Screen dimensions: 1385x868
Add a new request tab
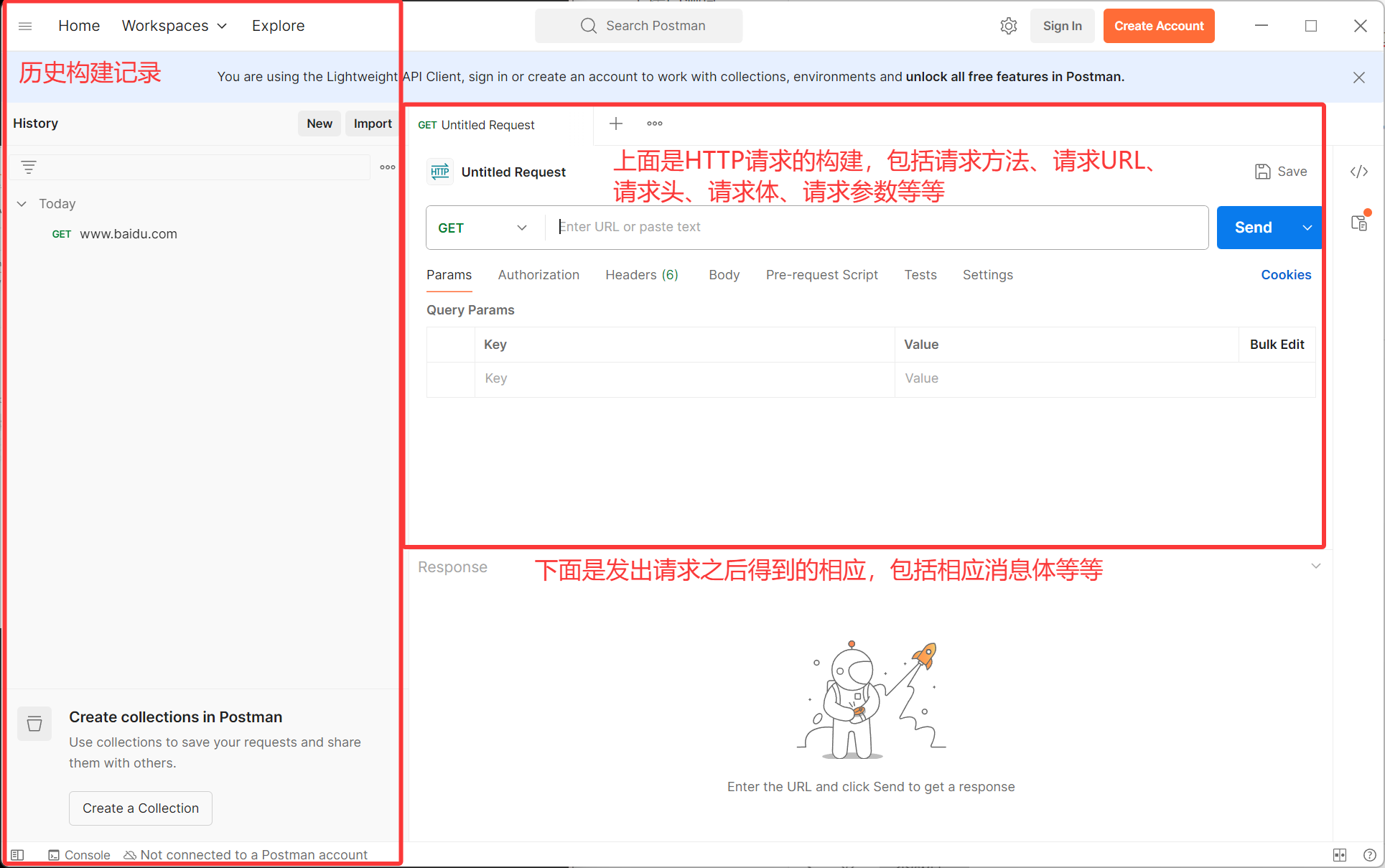coord(615,123)
